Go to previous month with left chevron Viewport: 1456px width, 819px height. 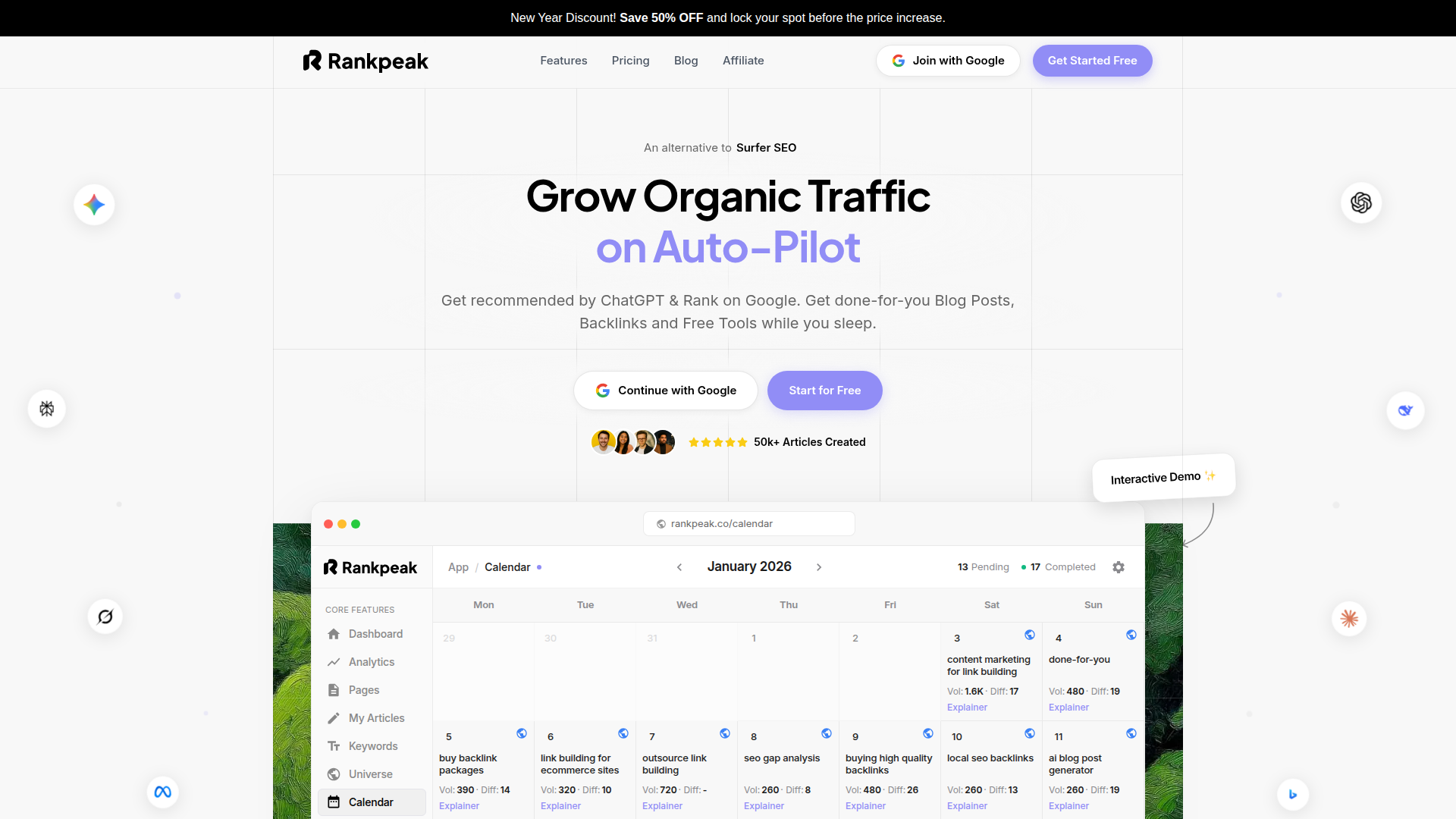(x=679, y=566)
